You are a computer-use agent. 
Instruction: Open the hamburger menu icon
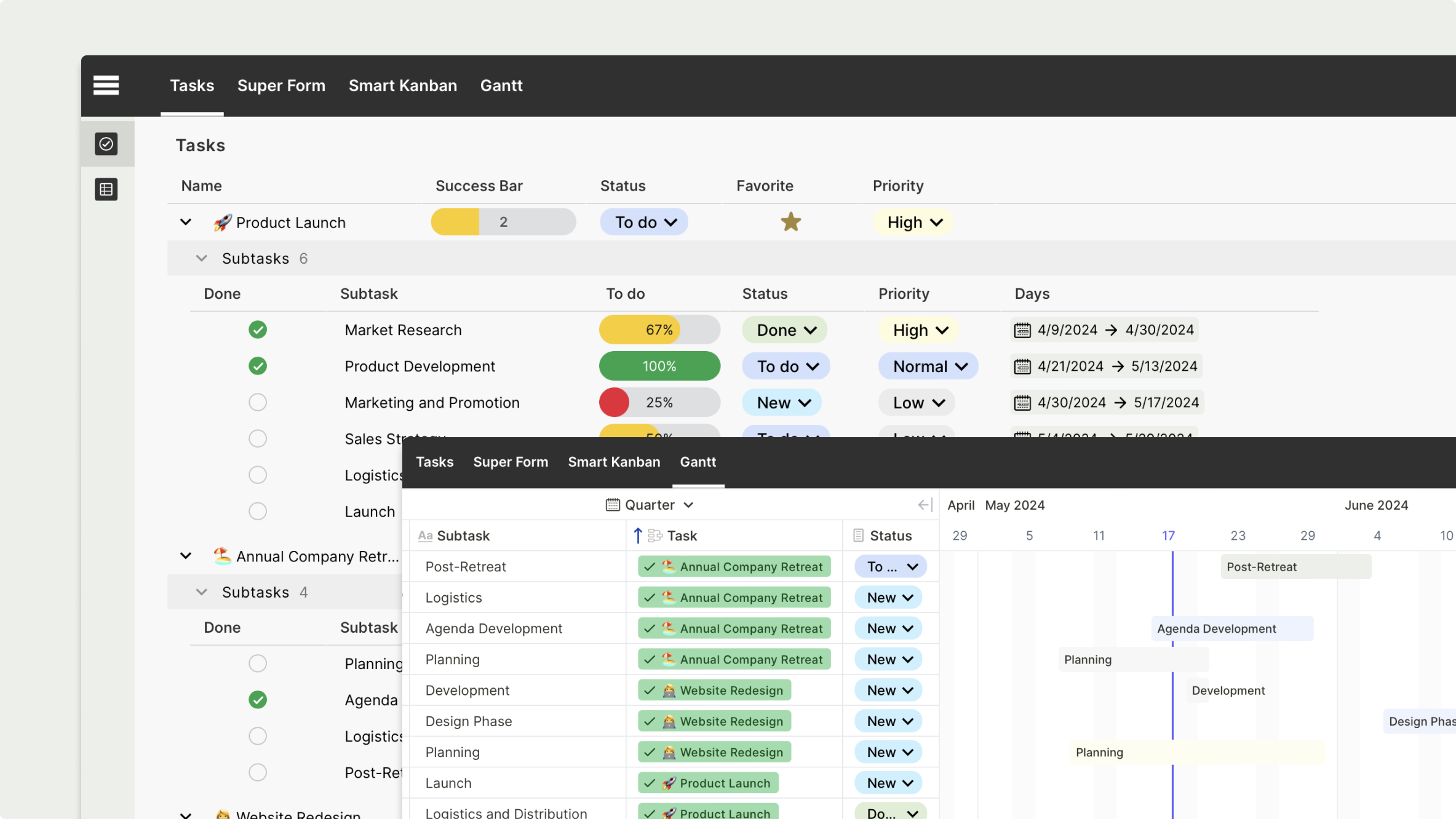106,85
